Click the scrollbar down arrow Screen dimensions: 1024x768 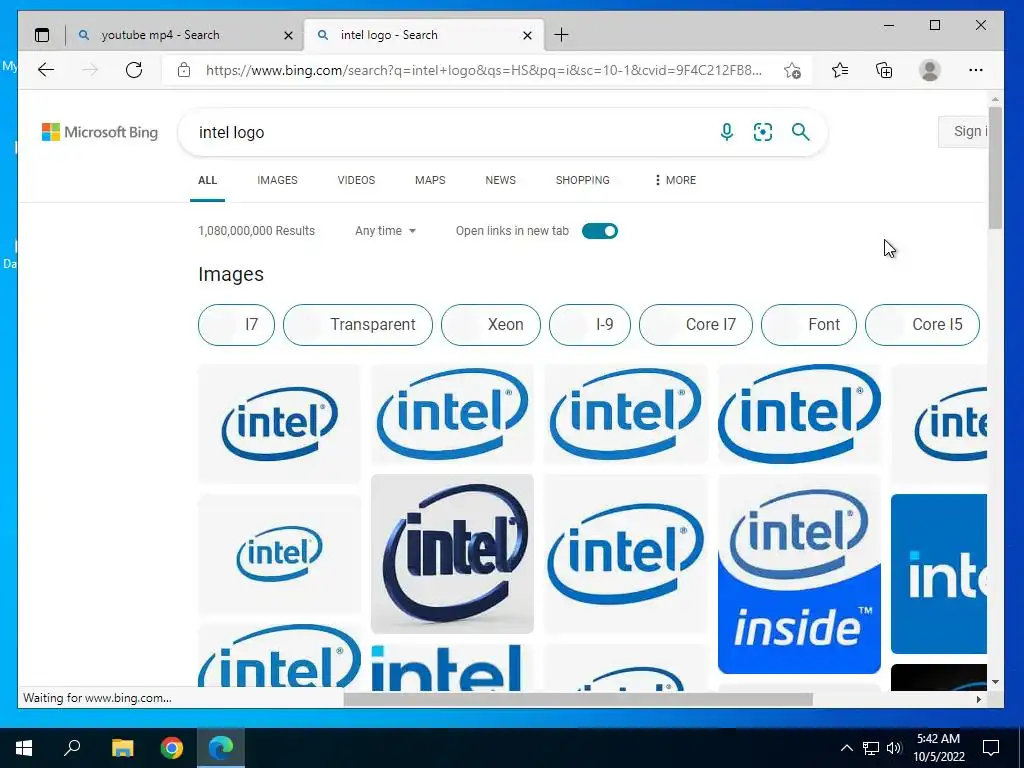995,682
